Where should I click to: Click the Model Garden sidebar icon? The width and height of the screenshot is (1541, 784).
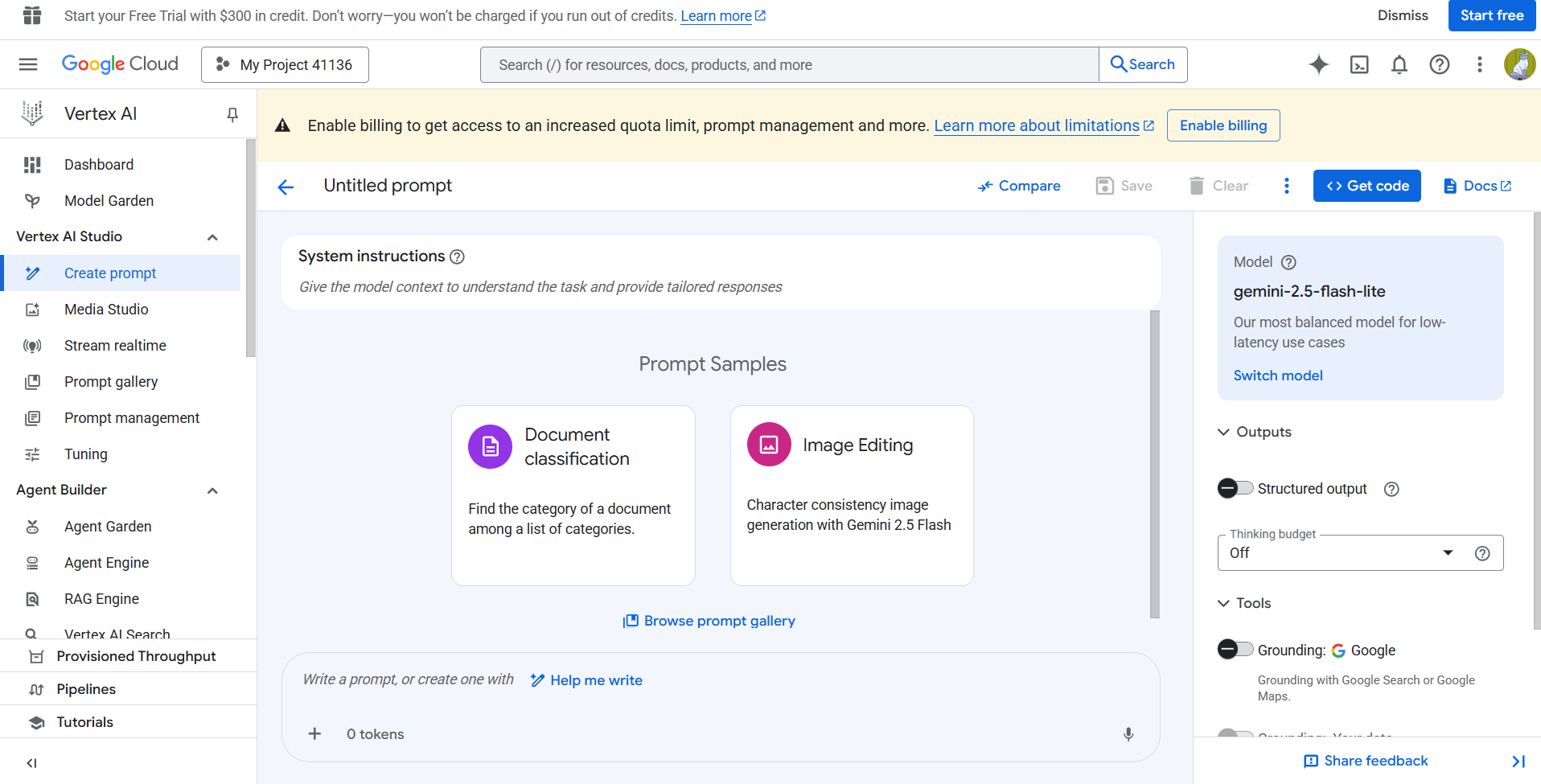(x=32, y=201)
